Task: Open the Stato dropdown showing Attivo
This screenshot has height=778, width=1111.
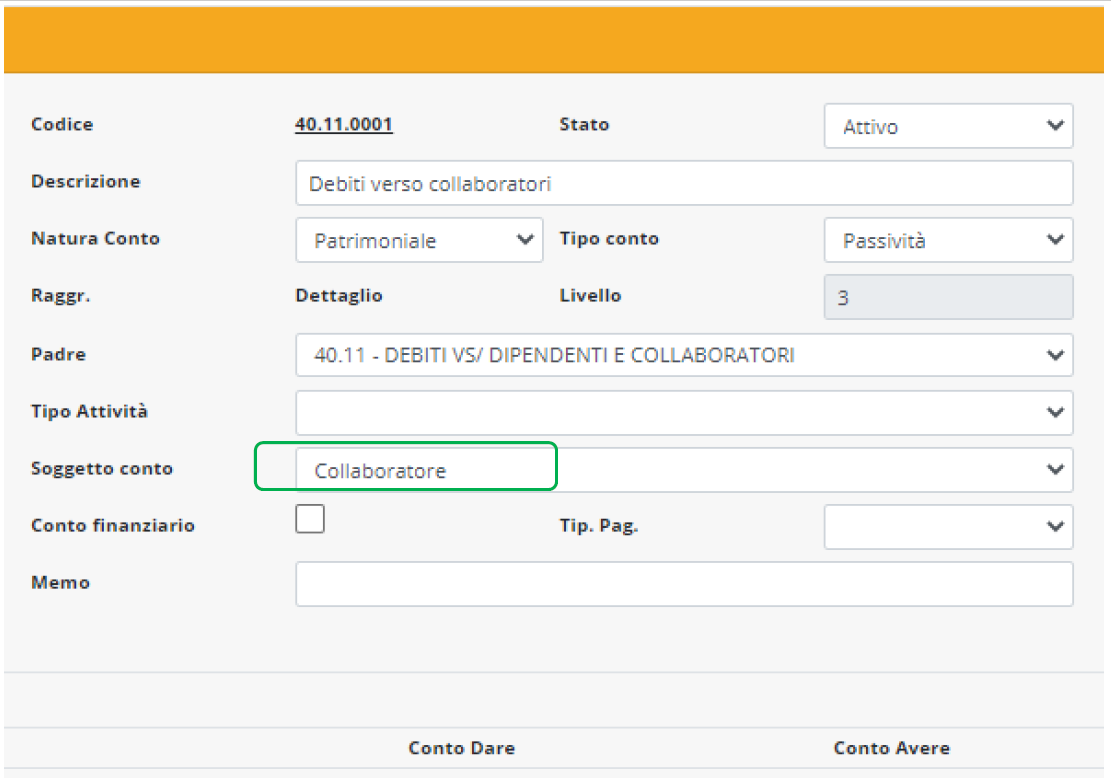Action: (948, 127)
